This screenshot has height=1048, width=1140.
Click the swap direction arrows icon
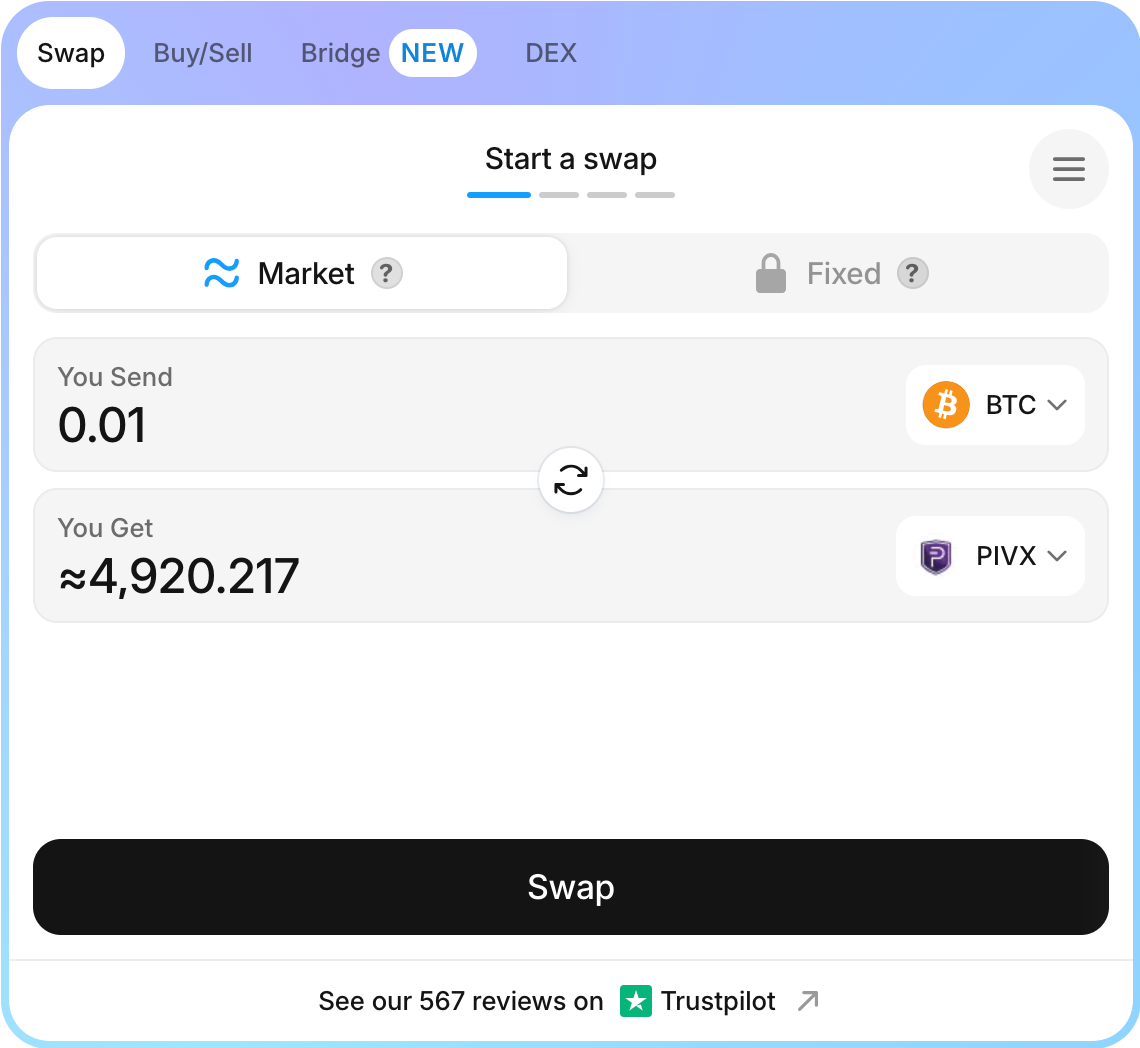tap(571, 480)
